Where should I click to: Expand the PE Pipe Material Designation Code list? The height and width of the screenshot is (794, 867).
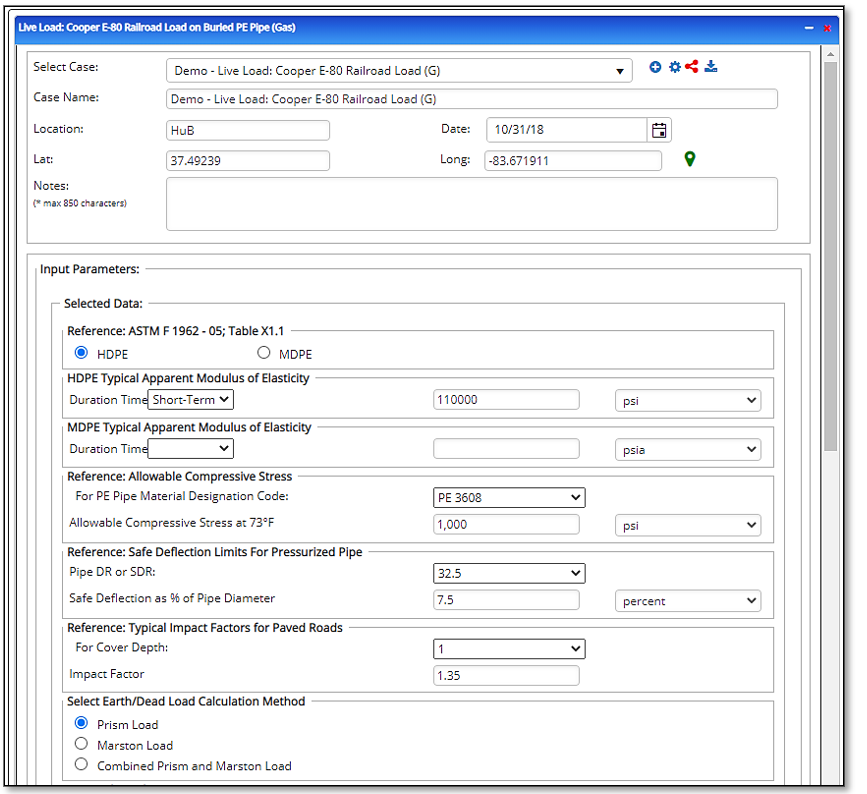509,497
